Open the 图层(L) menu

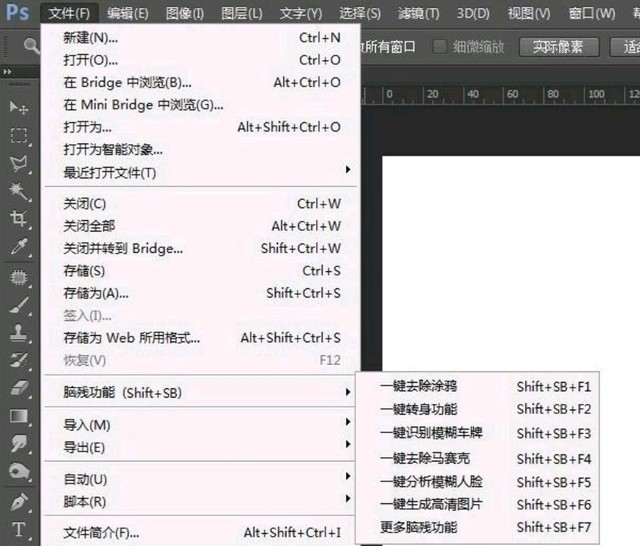pyautogui.click(x=242, y=14)
